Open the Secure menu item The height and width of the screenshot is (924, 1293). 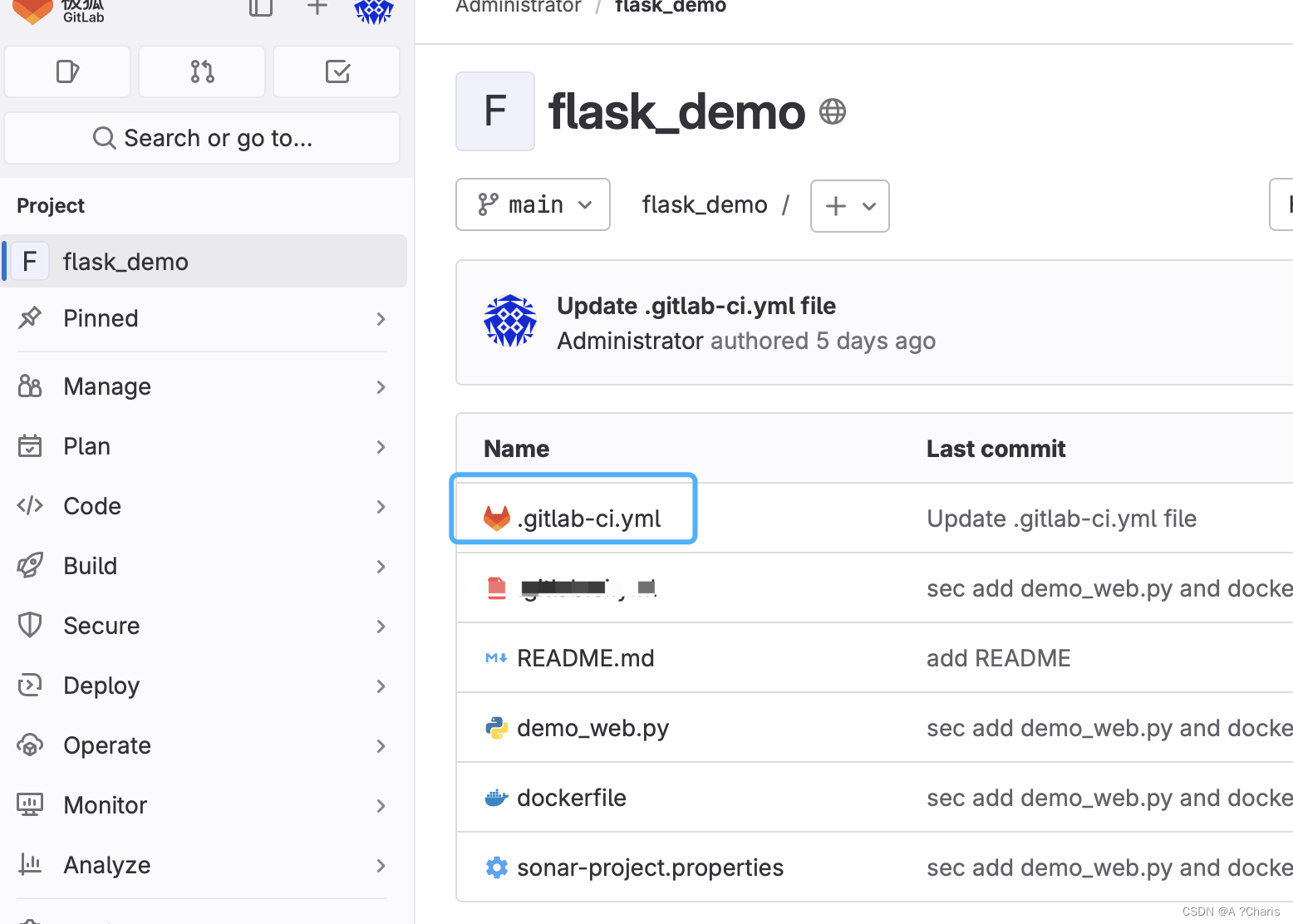[101, 626]
